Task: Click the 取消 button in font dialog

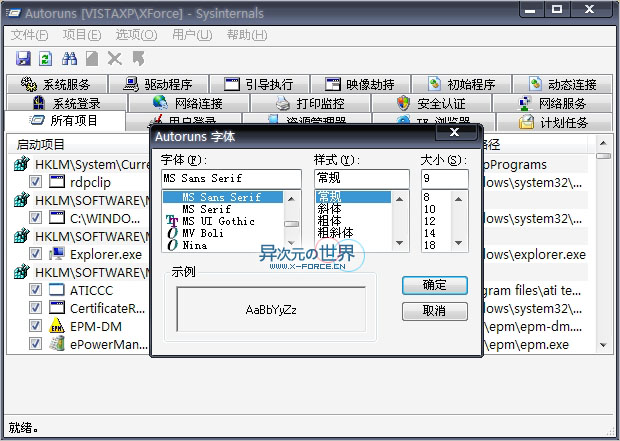Action: 435,311
